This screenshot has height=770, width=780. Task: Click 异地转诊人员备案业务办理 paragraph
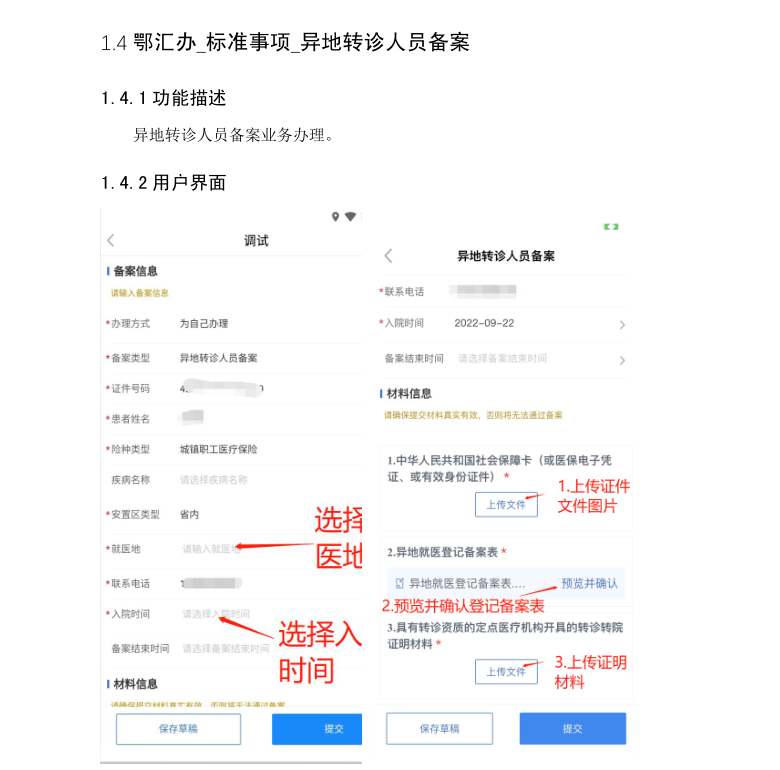point(234,135)
